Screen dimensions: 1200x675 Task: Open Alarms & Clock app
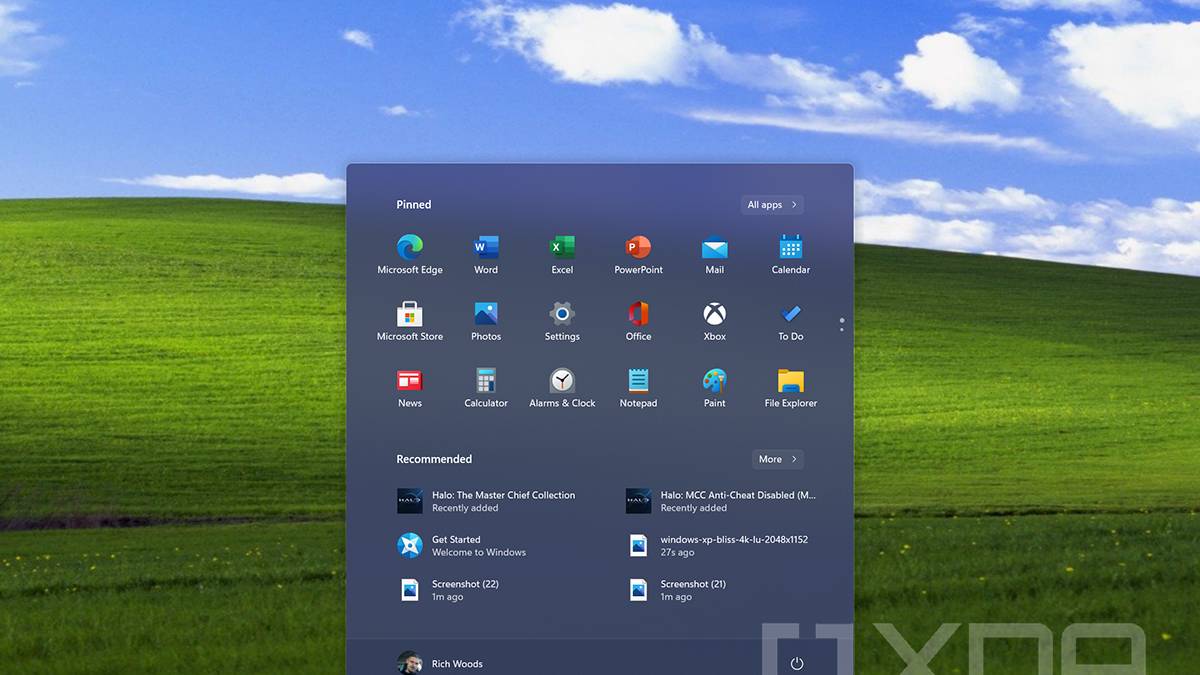[x=562, y=389]
